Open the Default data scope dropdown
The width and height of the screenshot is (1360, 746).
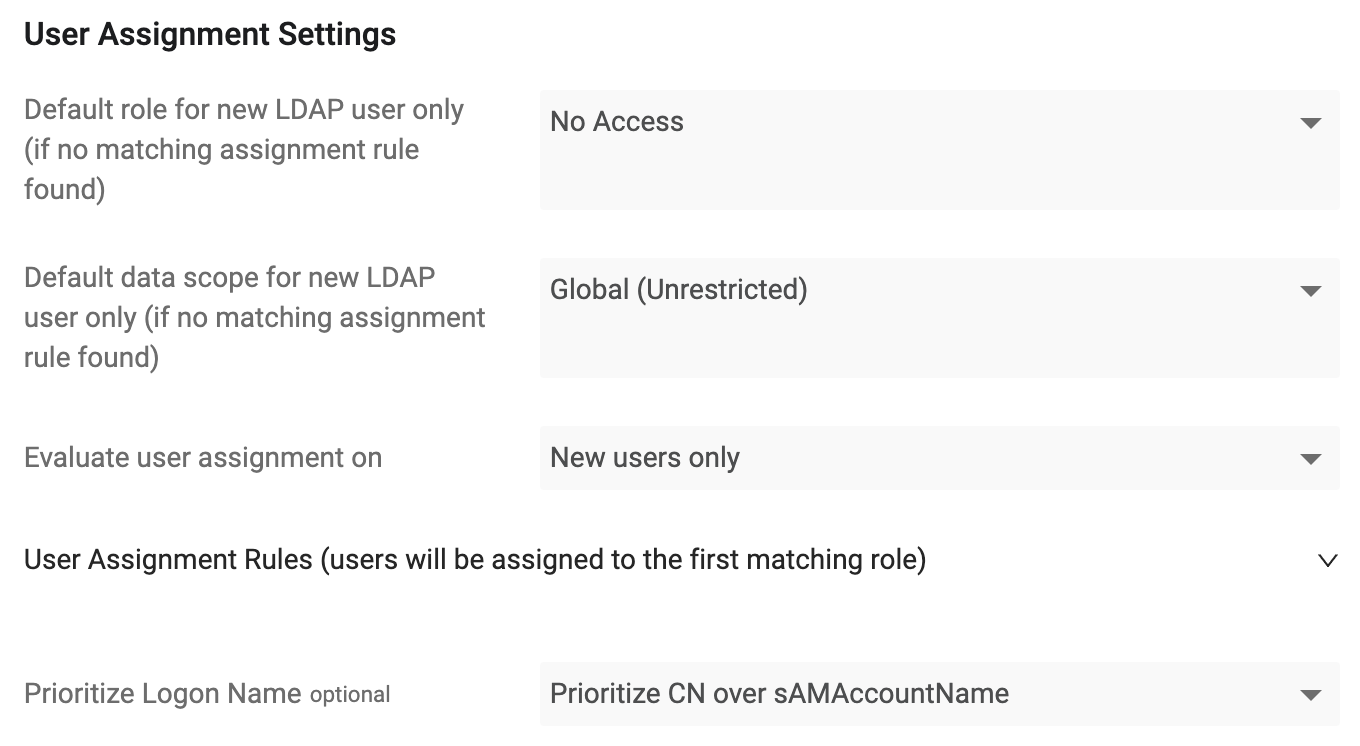(x=939, y=318)
